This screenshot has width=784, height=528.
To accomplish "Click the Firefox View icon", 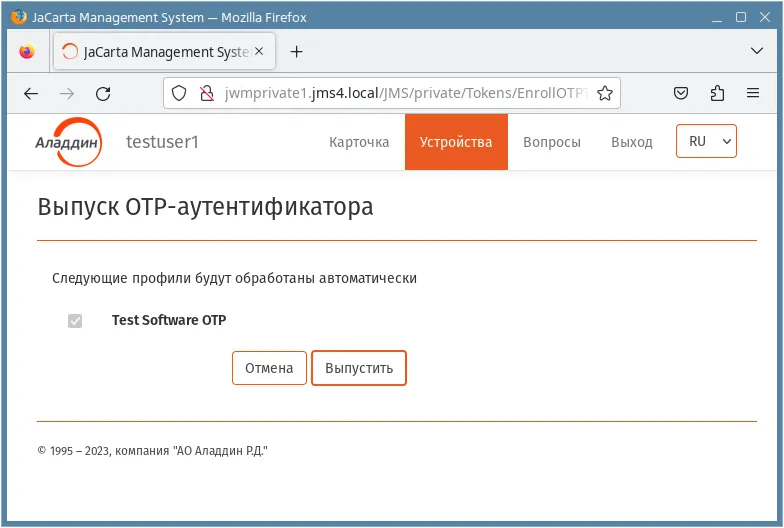I will pyautogui.click(x=27, y=52).
